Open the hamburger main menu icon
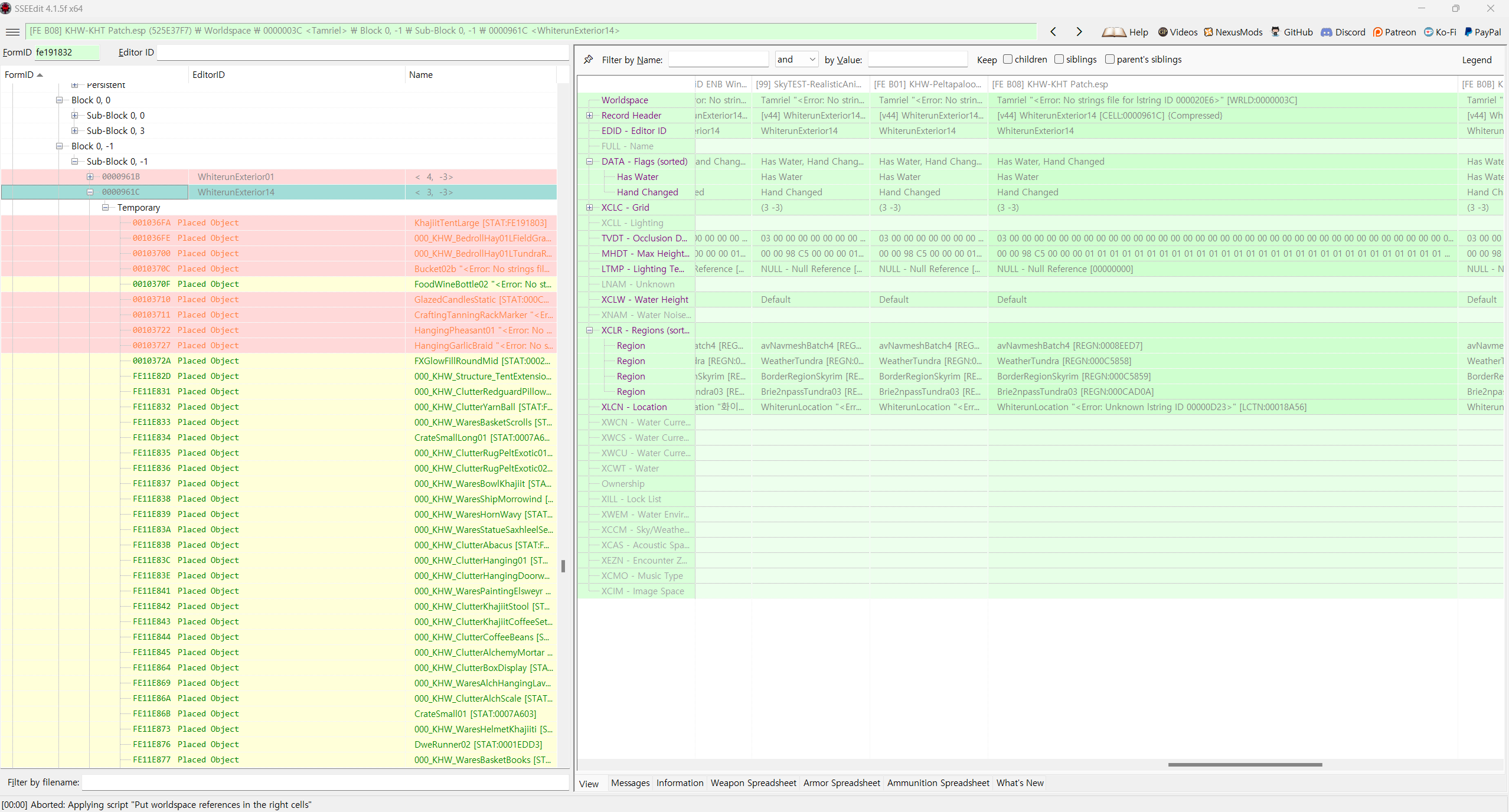Screen dimensions: 1509x812 coord(12,32)
